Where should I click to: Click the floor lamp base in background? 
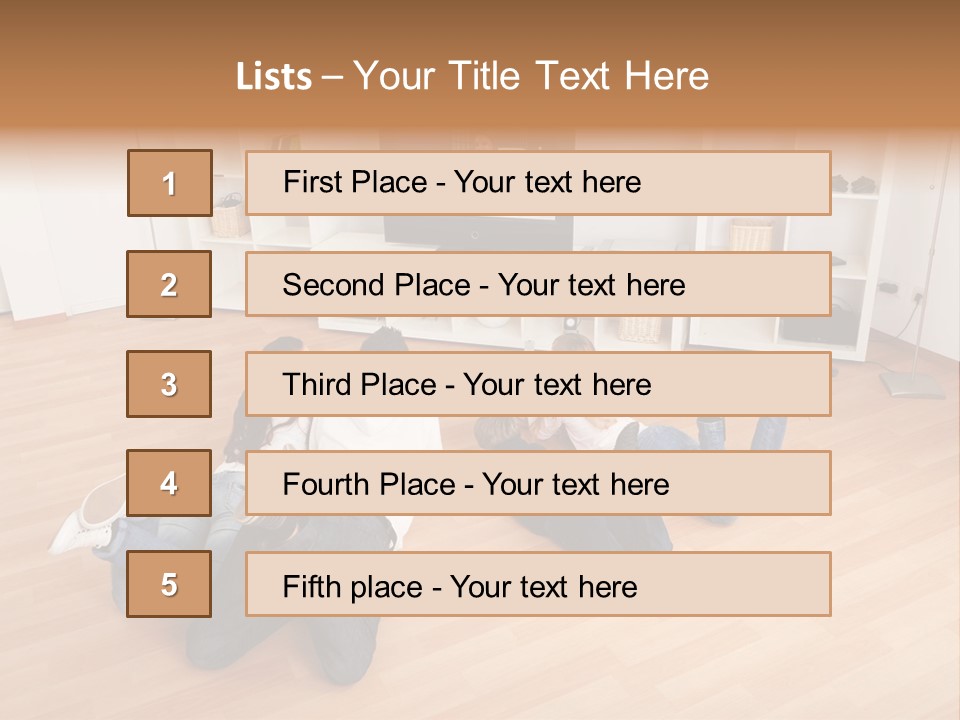909,383
